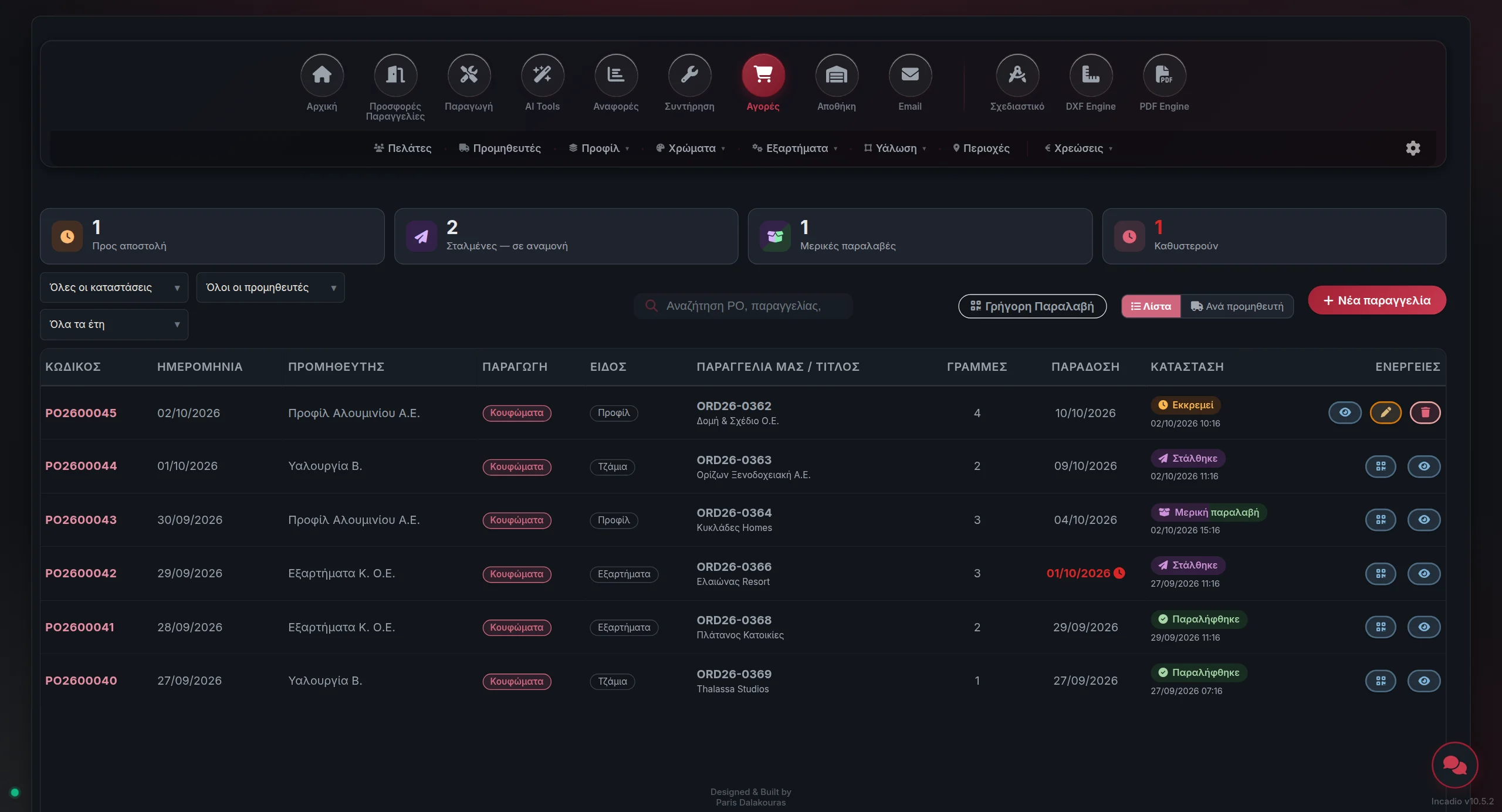Open settings gear in the submenu bar
This screenshot has width=1502, height=812.
pos(1413,148)
